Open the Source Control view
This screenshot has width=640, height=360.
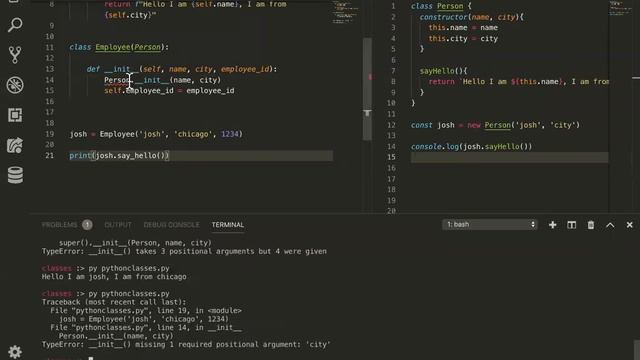pos(15,55)
